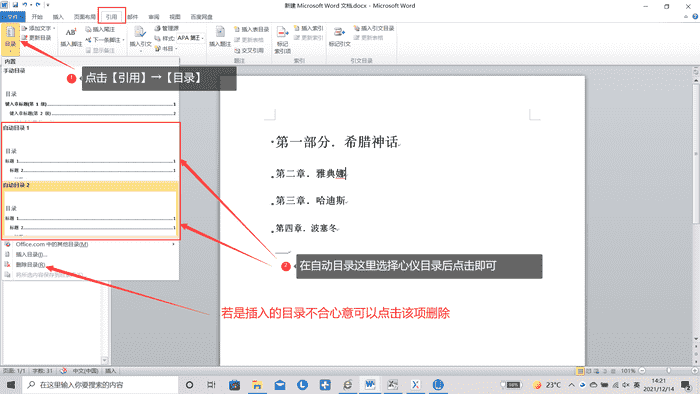Expand Office.com 中的其他目录 submenu

(x=90, y=245)
